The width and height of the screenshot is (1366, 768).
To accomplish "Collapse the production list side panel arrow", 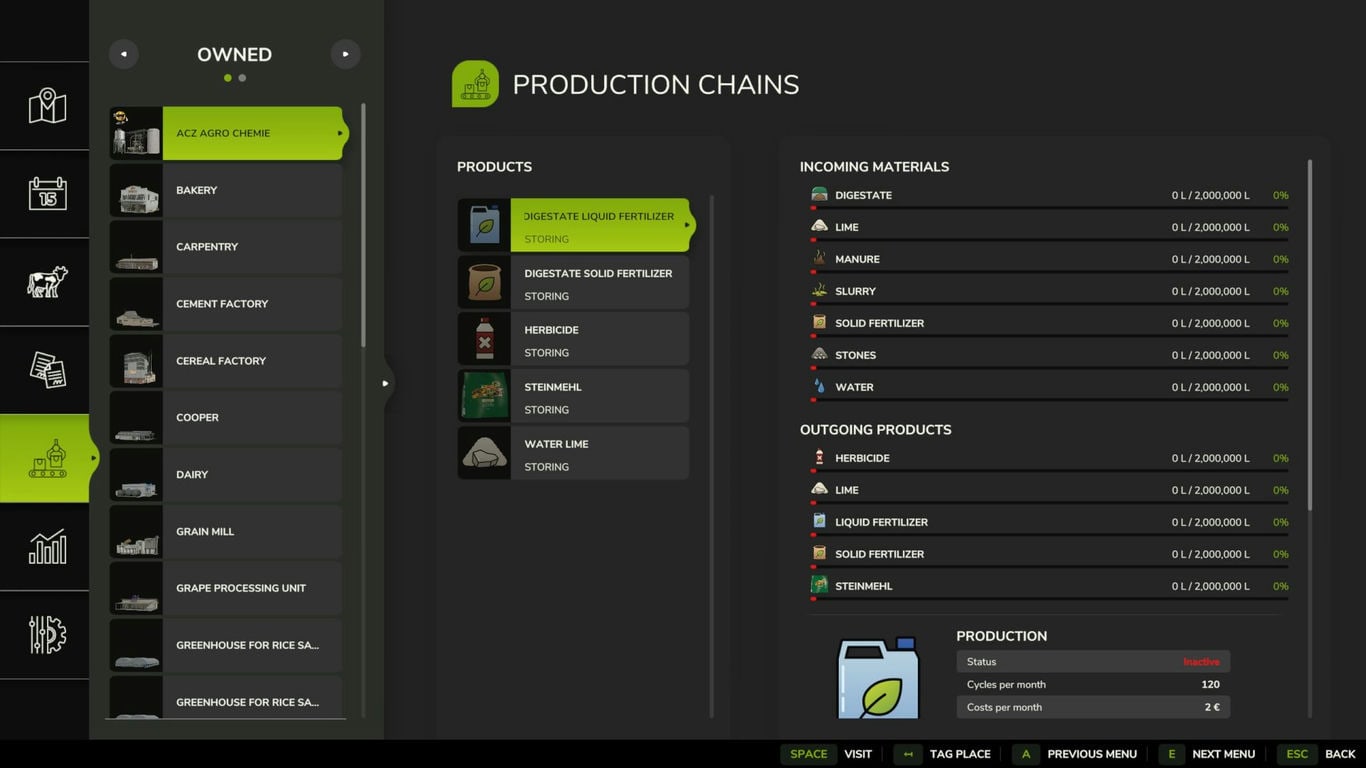I will click(385, 383).
